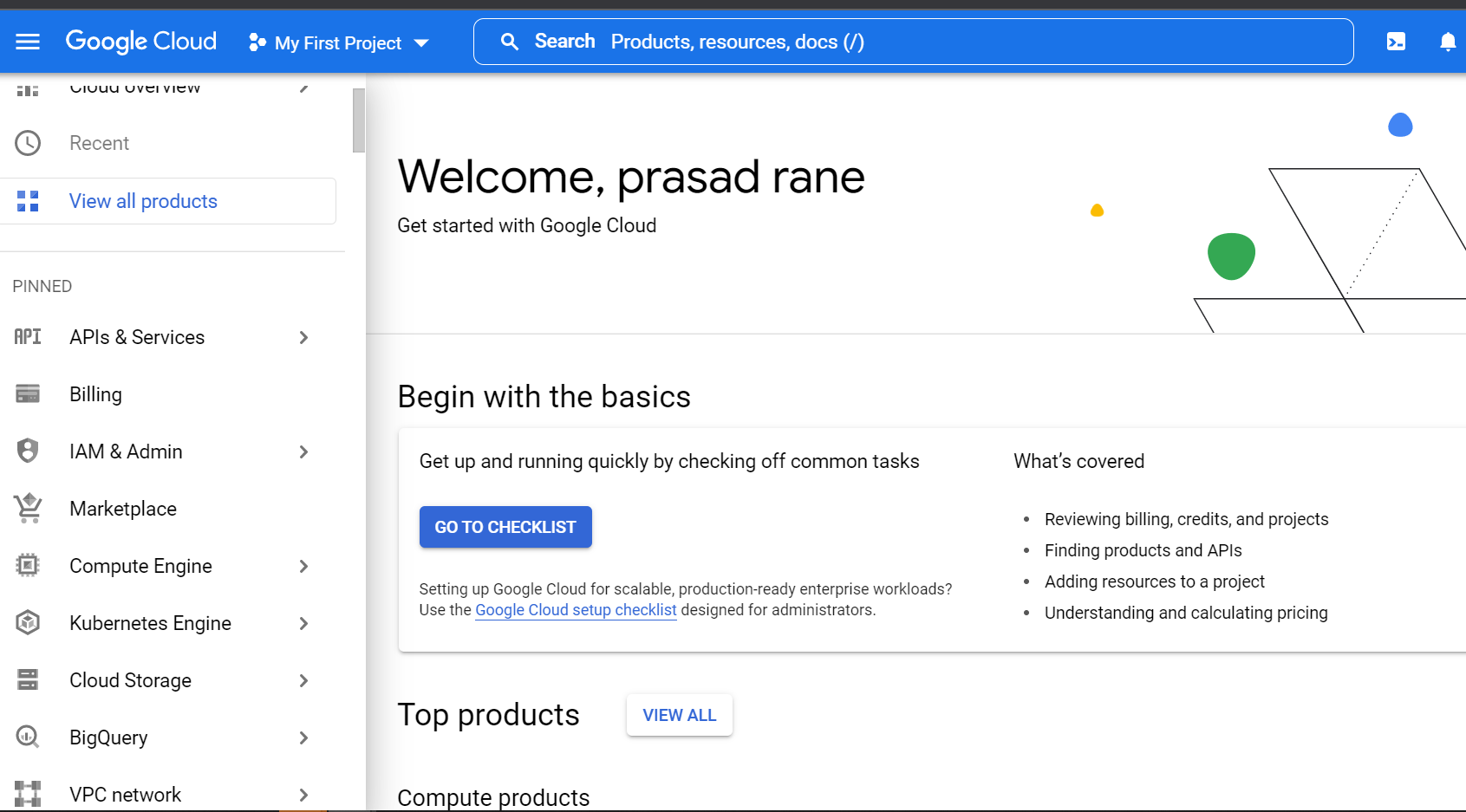Screen dimensions: 1466x812
Task: Open the Google Cloud setup checklist link
Action: pyautogui.click(x=576, y=610)
